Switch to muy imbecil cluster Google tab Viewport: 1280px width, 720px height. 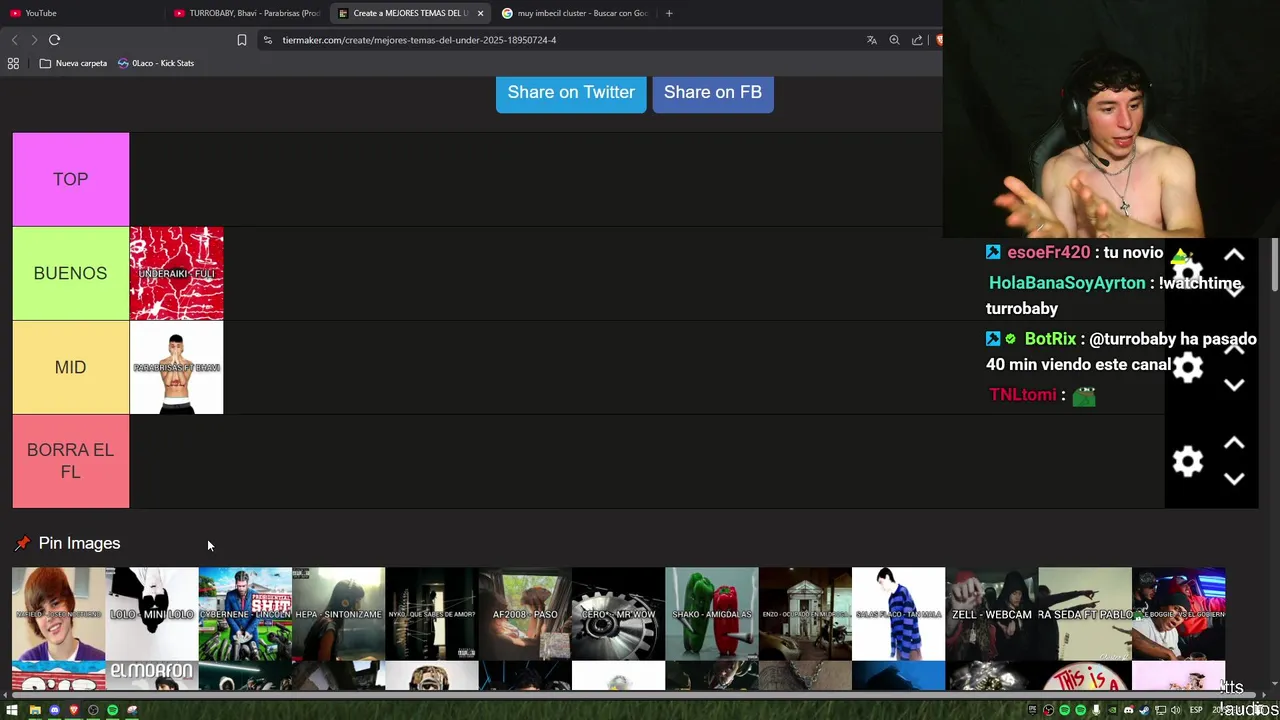[575, 13]
